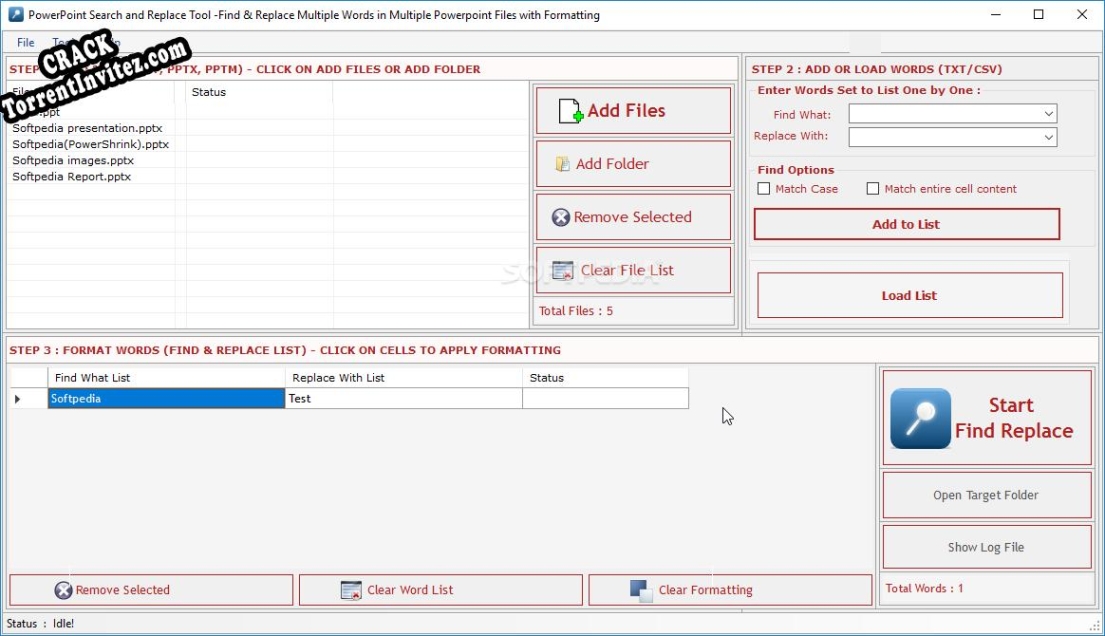Click the magnifier icon on Start Find Replace

tap(919, 417)
